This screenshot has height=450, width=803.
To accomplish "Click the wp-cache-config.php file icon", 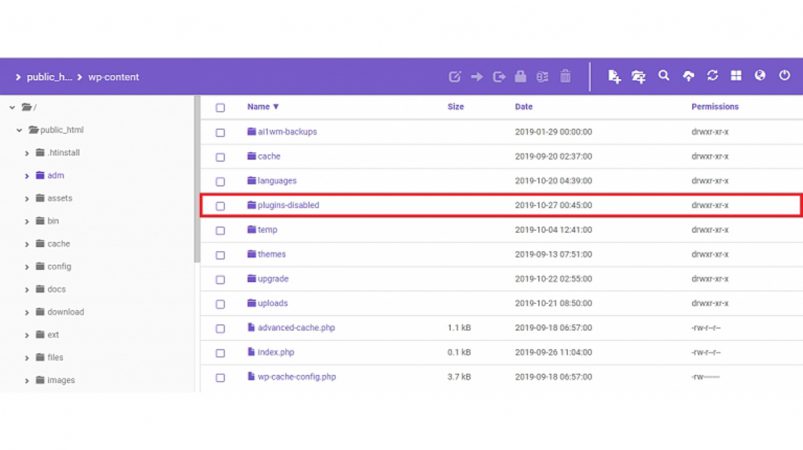I will click(251, 376).
